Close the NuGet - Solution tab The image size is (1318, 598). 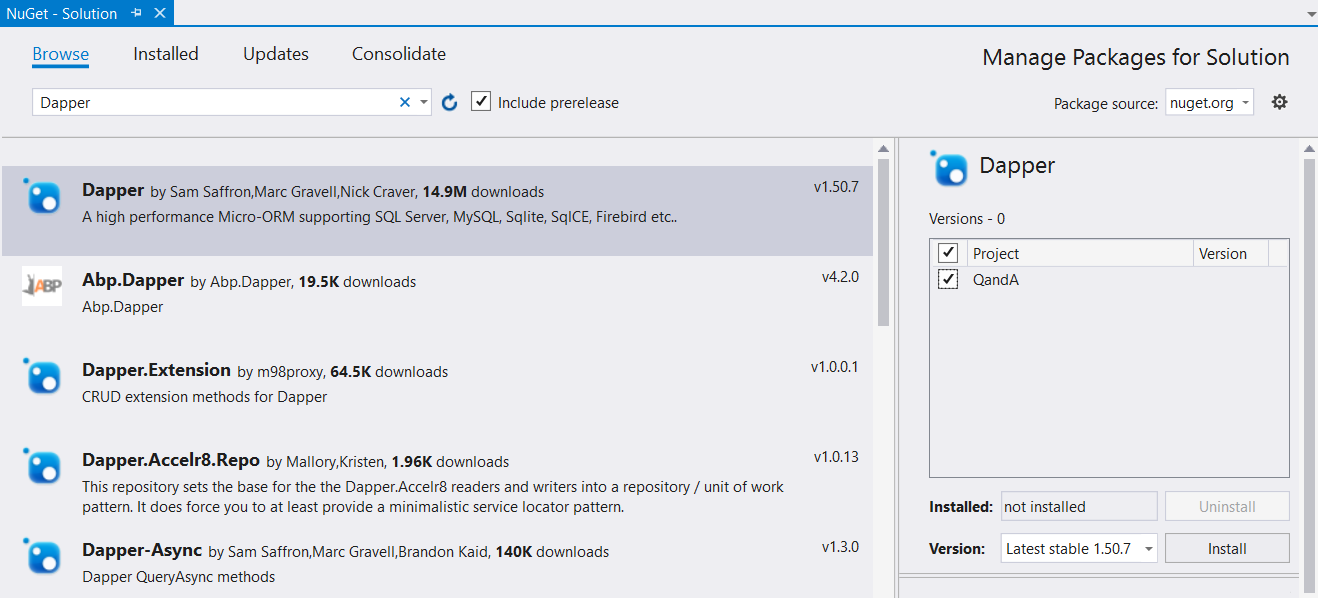(x=158, y=13)
